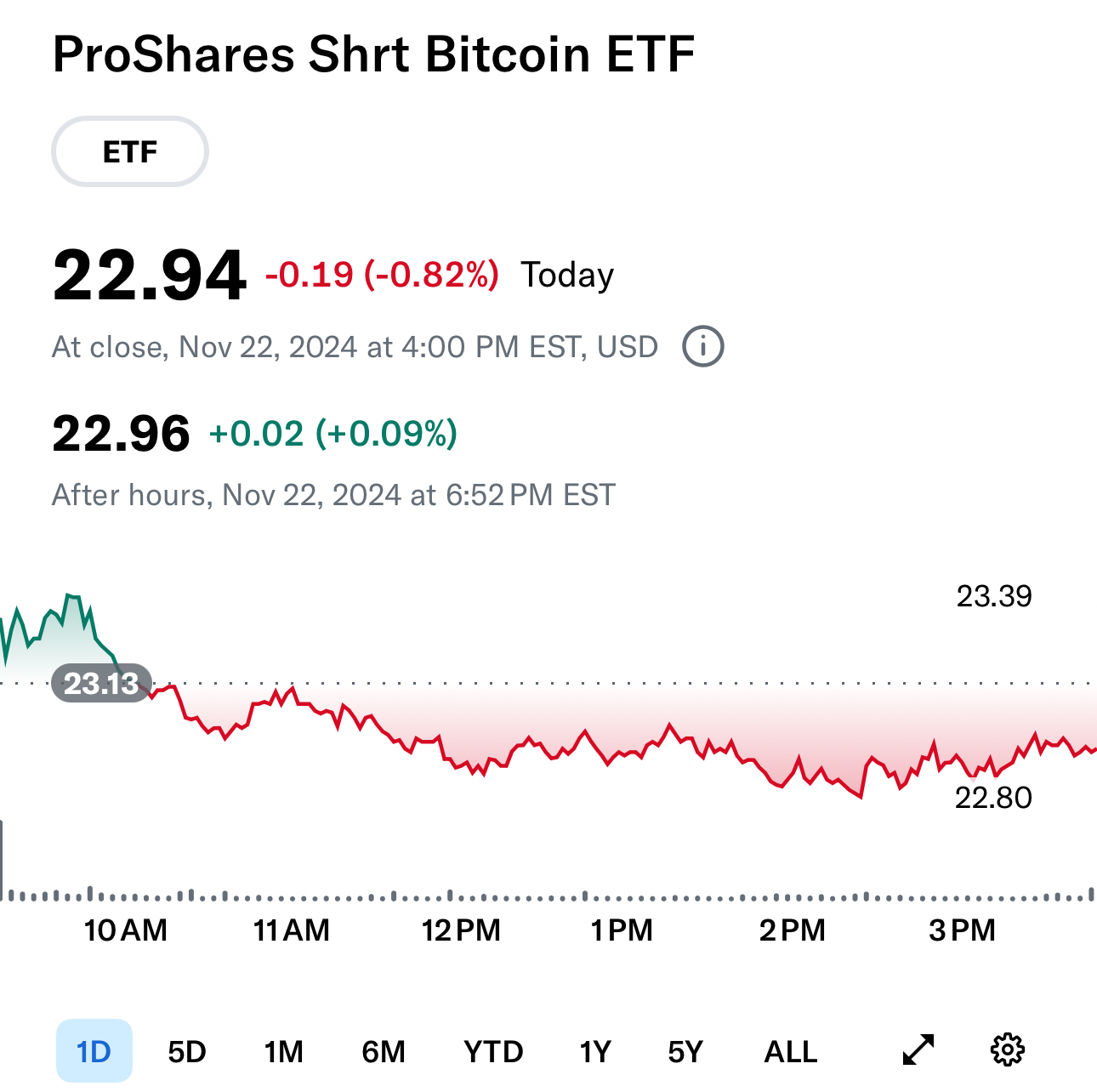Select the YTD range
This screenshot has height=1092, width=1097.
[493, 1052]
